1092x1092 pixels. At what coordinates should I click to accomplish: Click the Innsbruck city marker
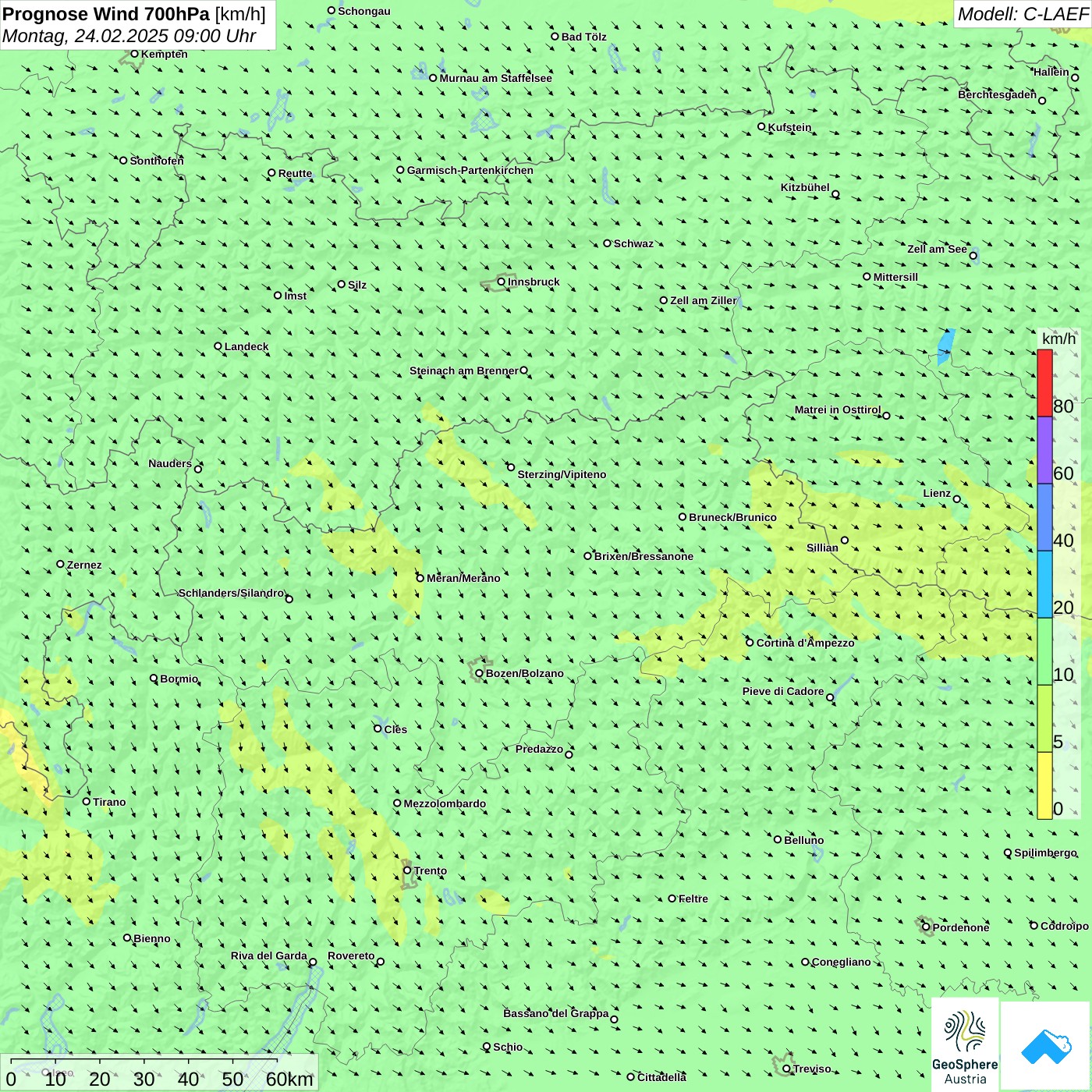pyautogui.click(x=502, y=282)
